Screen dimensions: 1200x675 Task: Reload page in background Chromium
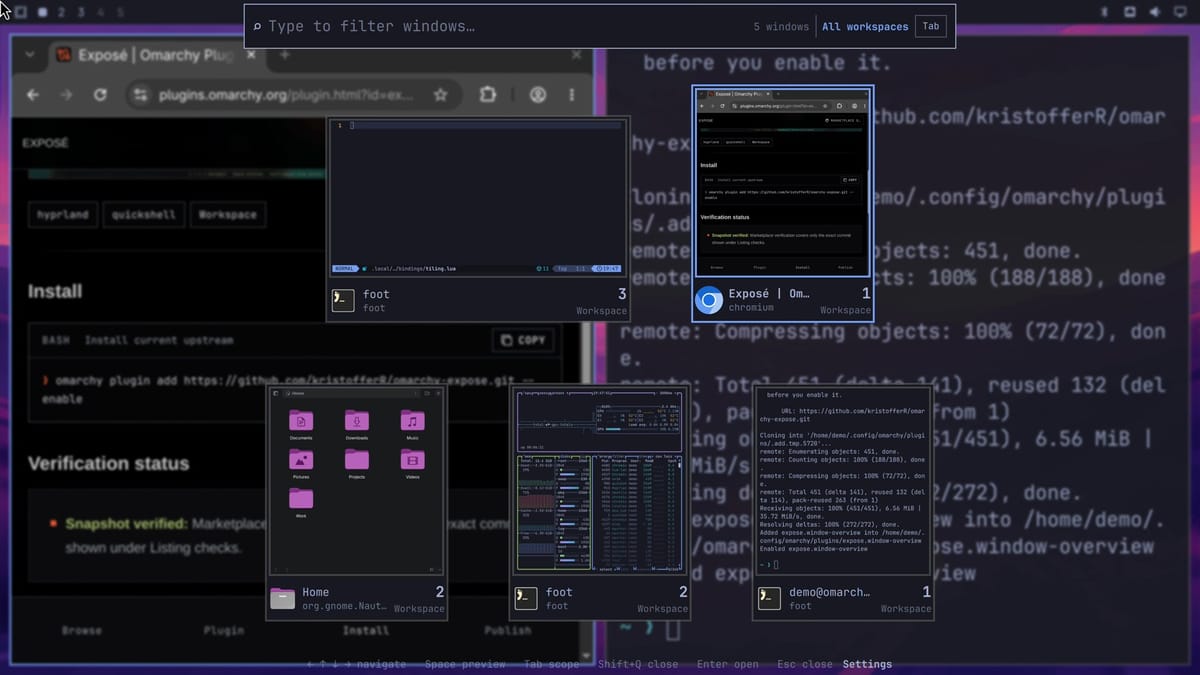pyautogui.click(x=100, y=95)
